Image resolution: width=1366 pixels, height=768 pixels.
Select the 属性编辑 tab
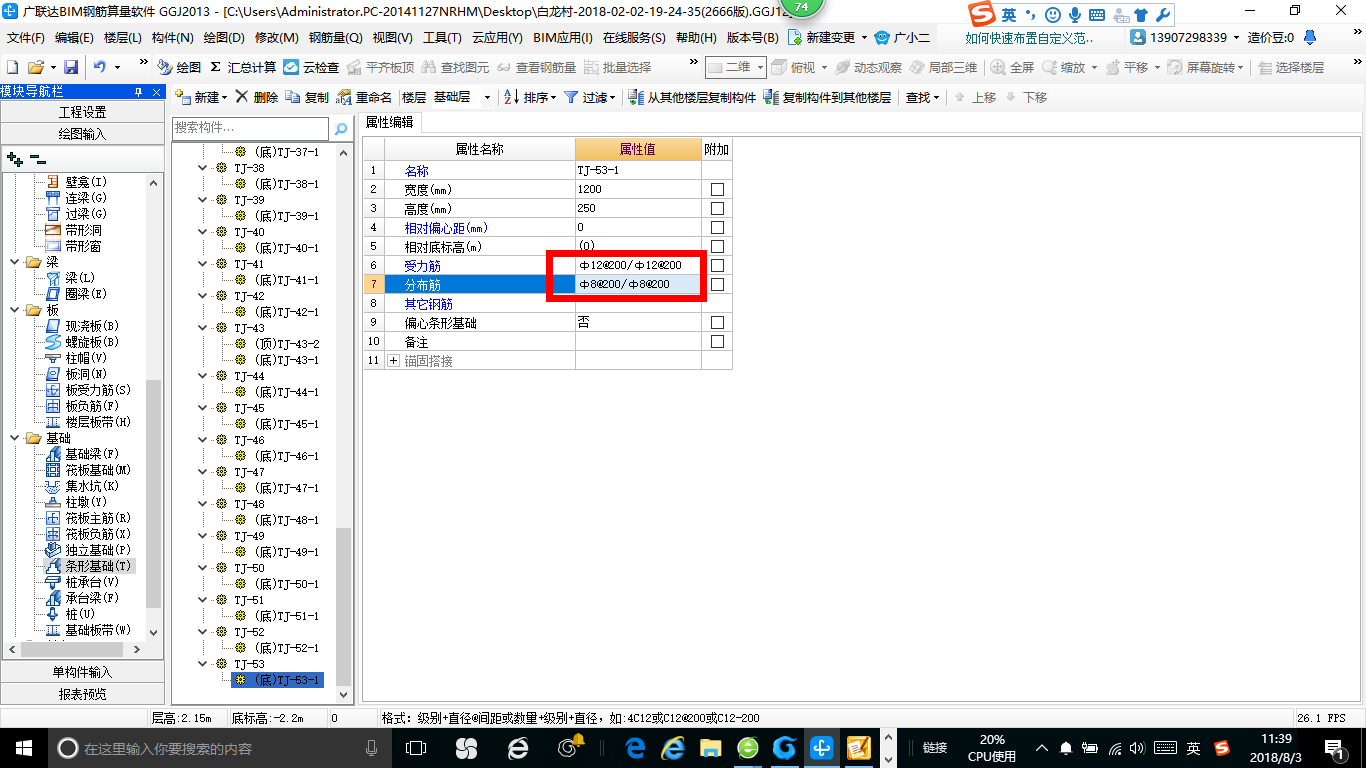(x=390, y=122)
